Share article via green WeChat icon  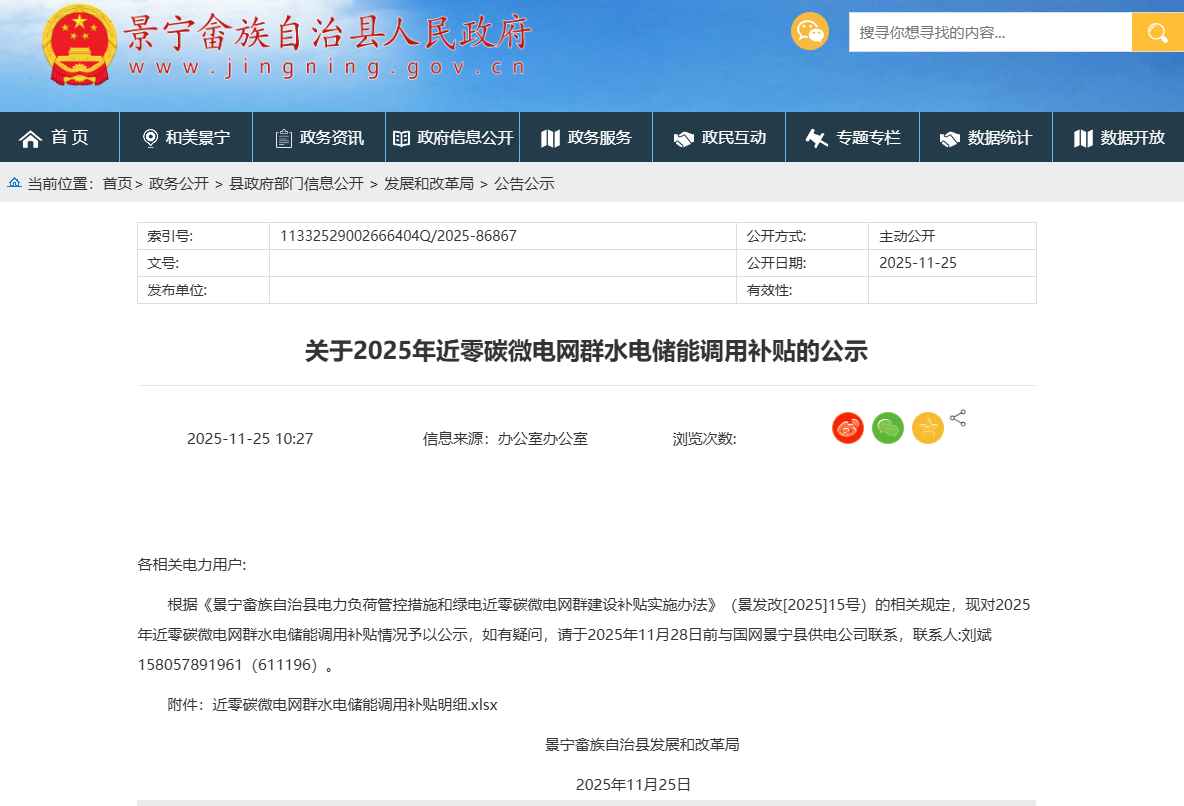(x=887, y=428)
